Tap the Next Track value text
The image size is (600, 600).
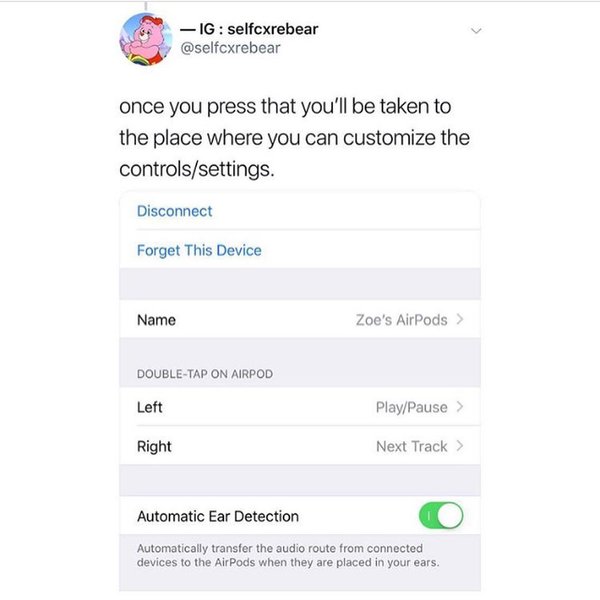(x=412, y=446)
